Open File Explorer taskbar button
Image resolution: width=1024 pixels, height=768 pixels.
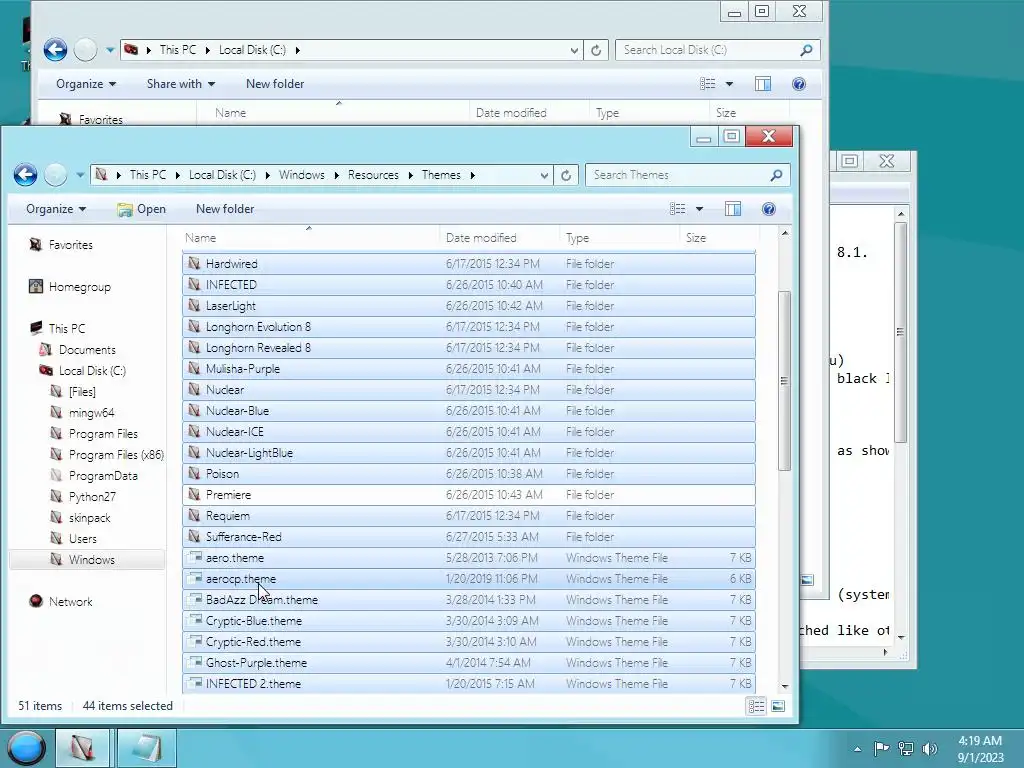(82, 748)
